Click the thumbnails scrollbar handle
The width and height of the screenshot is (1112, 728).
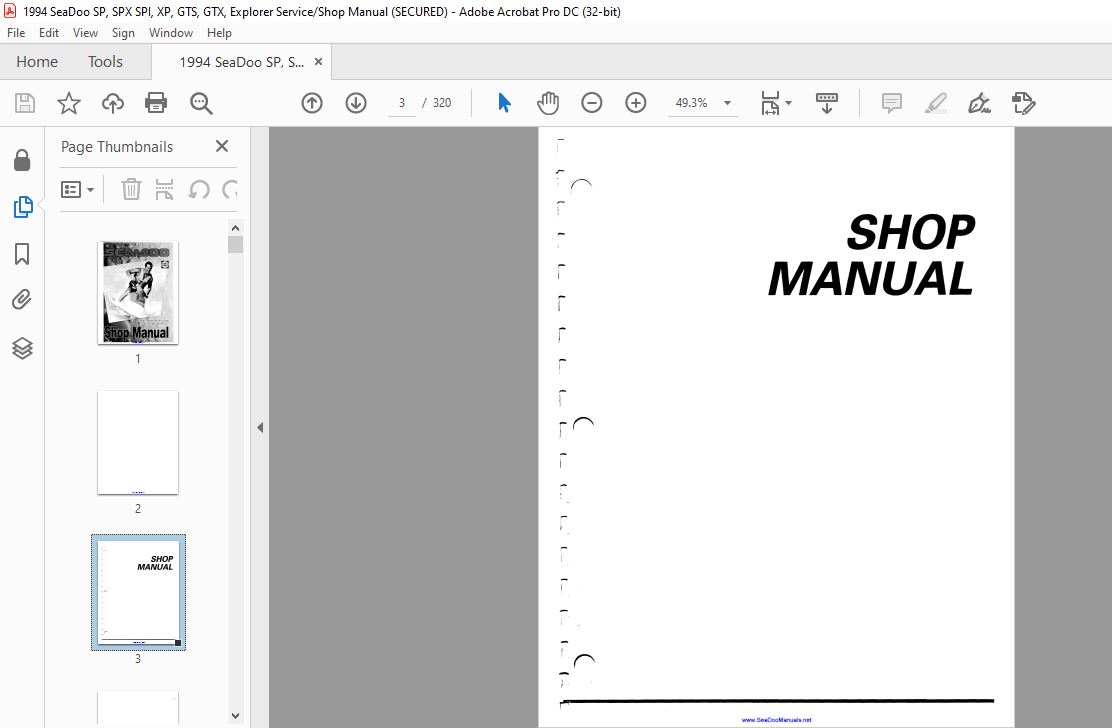[x=235, y=245]
